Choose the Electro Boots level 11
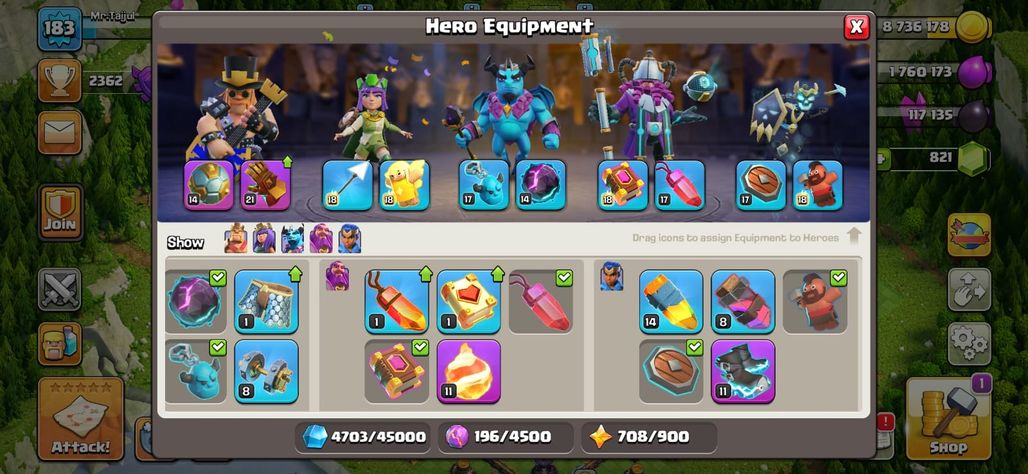This screenshot has height=474, width=1028. (743, 371)
